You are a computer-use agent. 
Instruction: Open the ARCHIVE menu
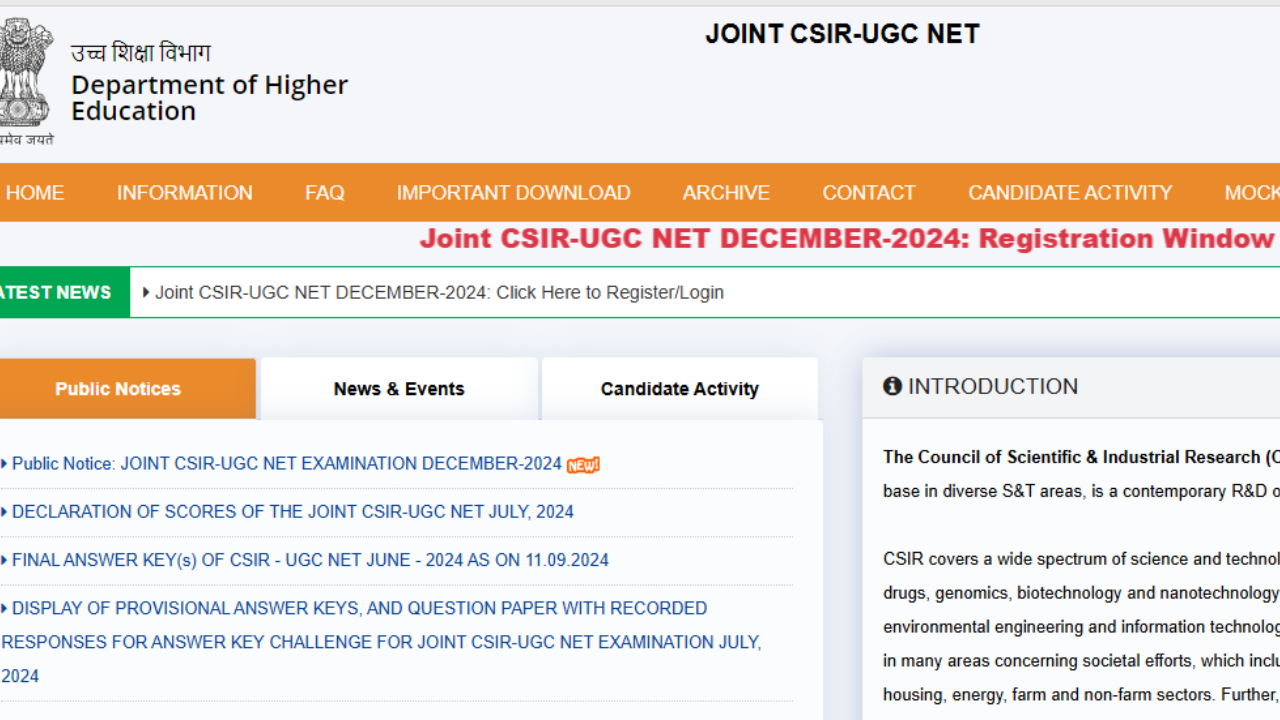726,192
